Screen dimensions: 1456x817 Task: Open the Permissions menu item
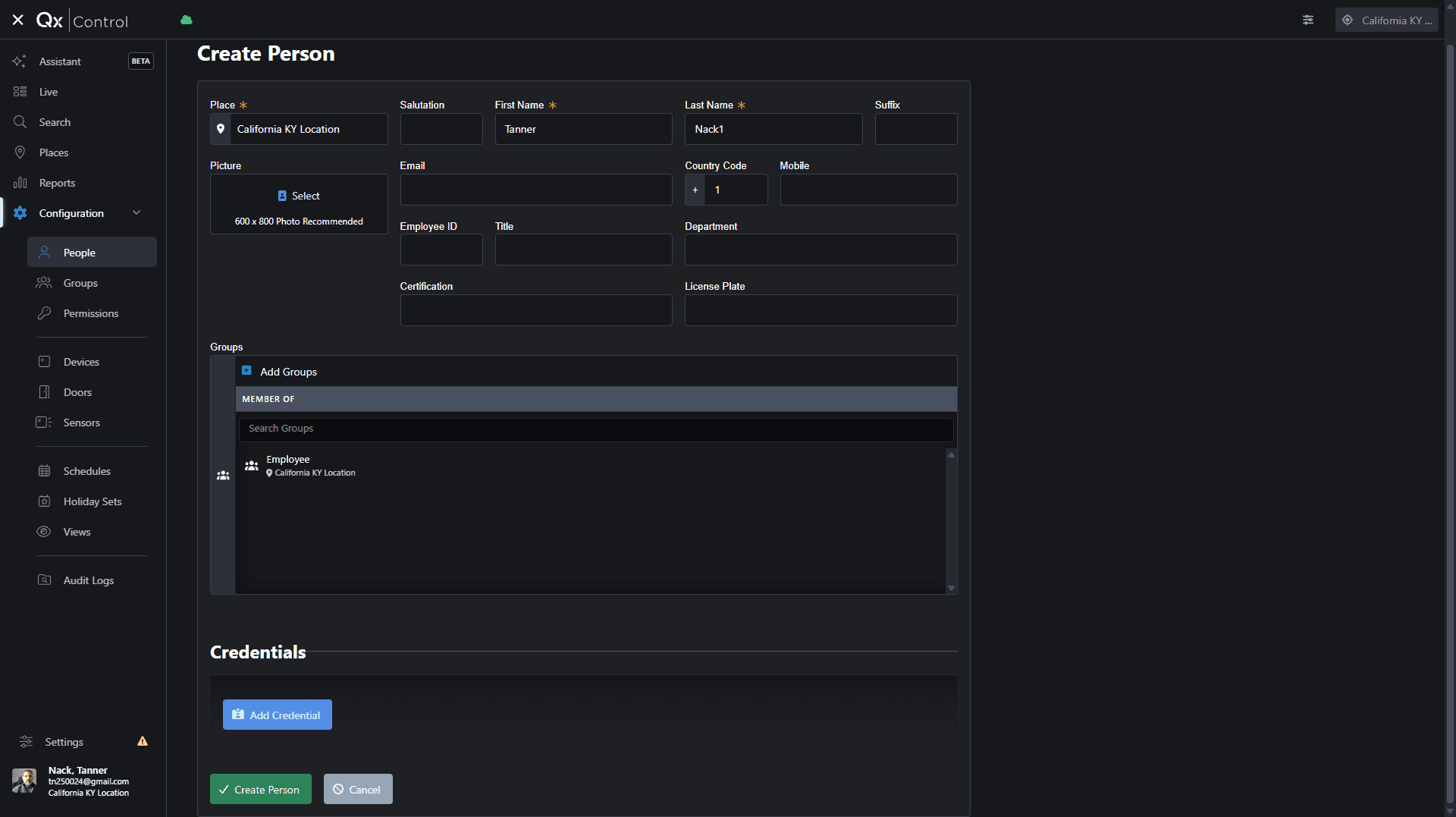click(x=92, y=313)
